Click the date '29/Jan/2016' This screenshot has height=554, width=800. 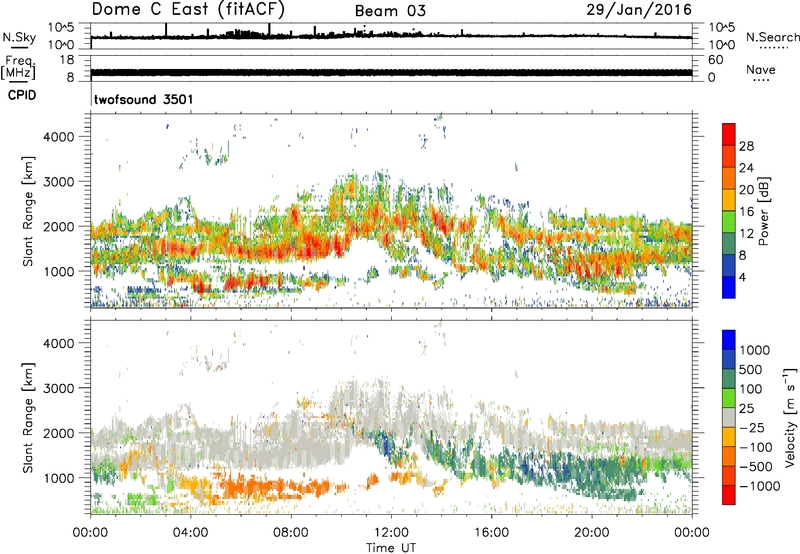(639, 10)
